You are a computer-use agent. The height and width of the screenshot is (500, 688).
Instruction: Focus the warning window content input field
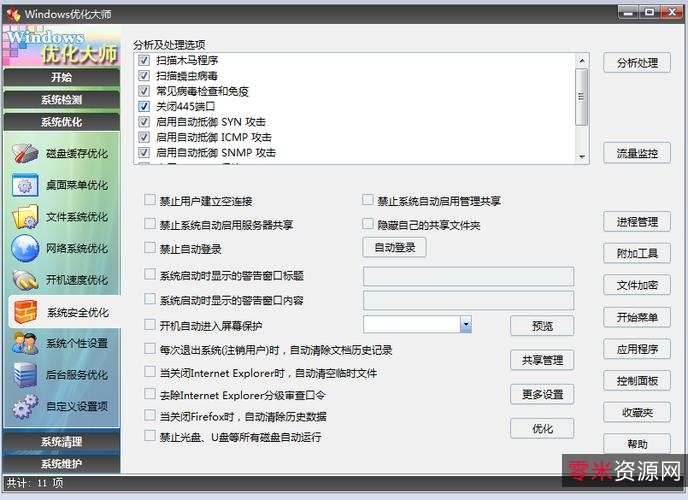[x=469, y=301]
